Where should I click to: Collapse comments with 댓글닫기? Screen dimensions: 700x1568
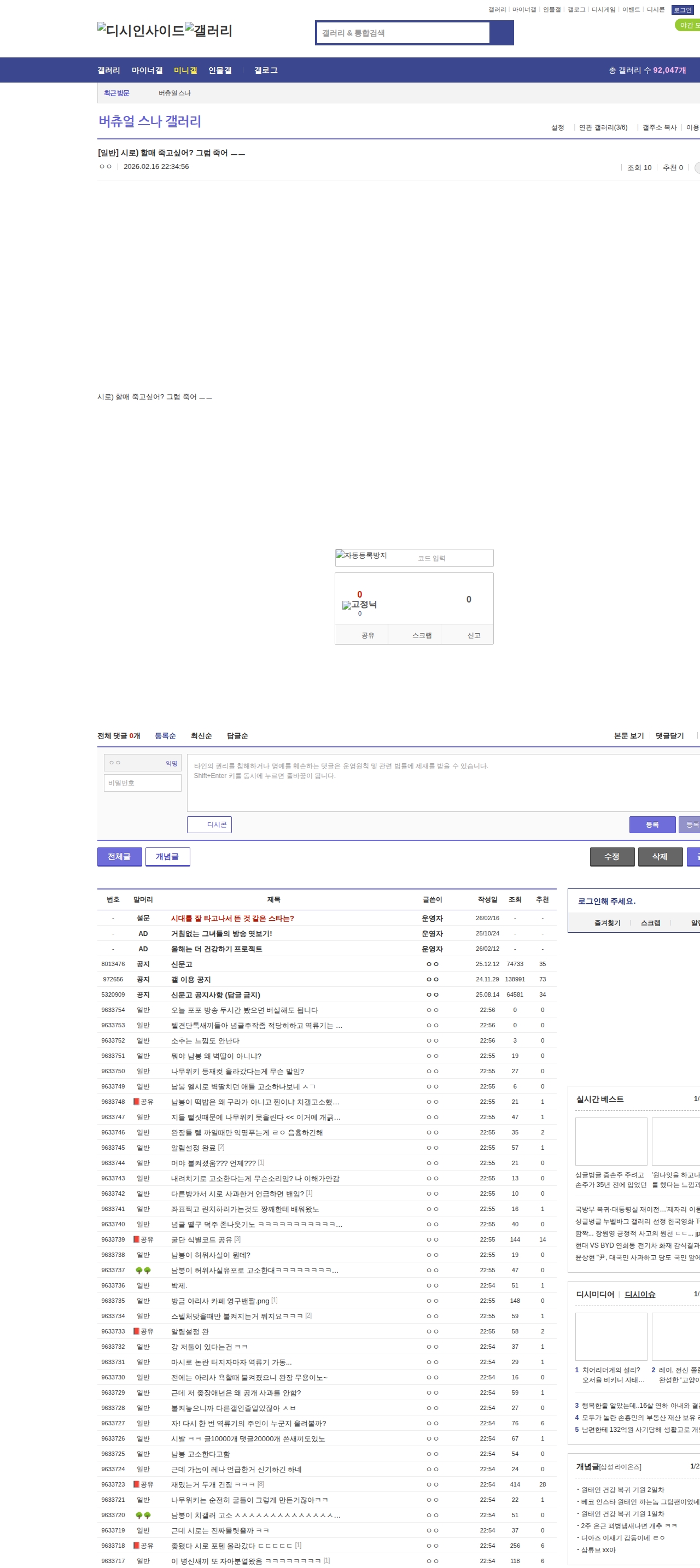669,736
